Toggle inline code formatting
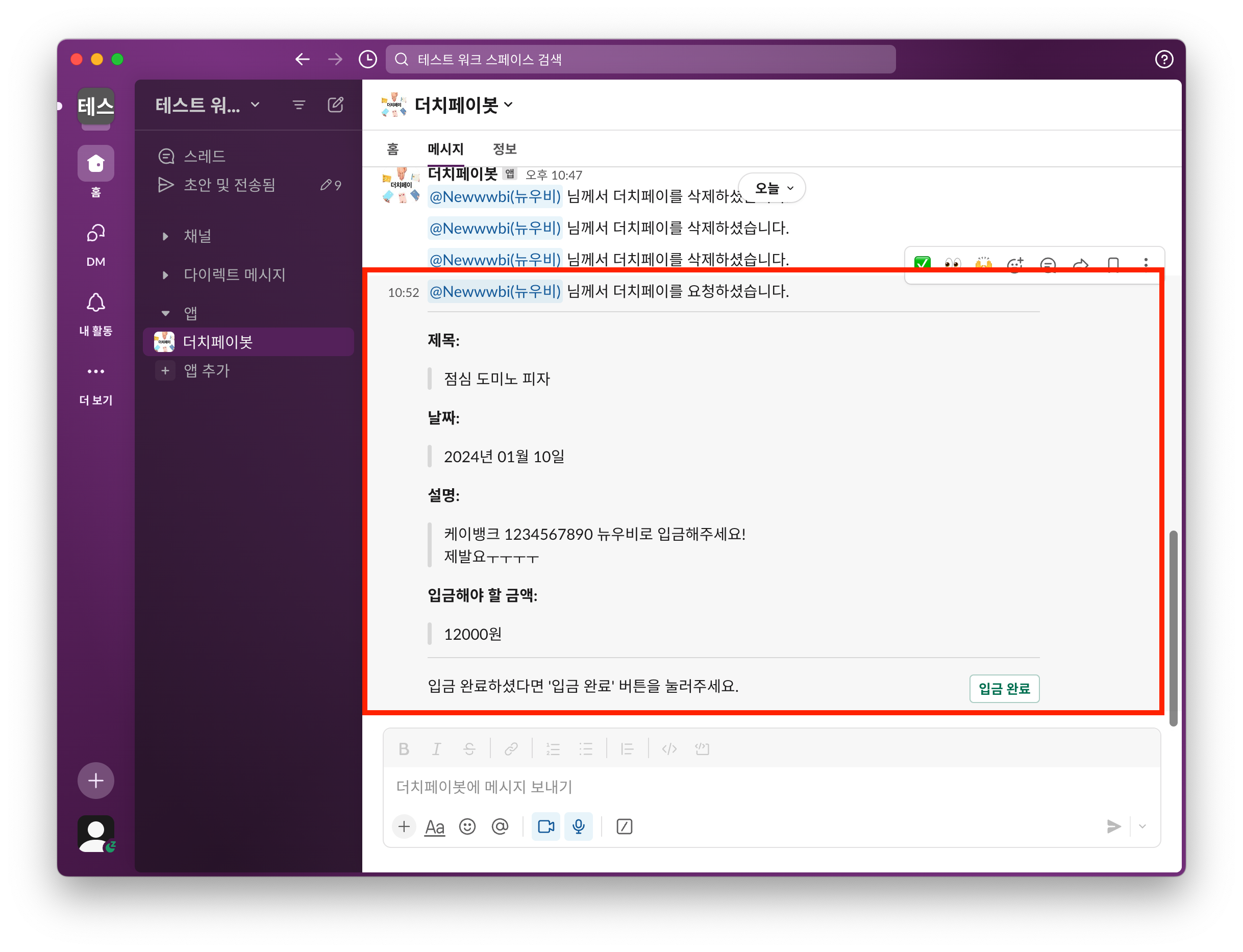This screenshot has height=952, width=1243. [669, 748]
